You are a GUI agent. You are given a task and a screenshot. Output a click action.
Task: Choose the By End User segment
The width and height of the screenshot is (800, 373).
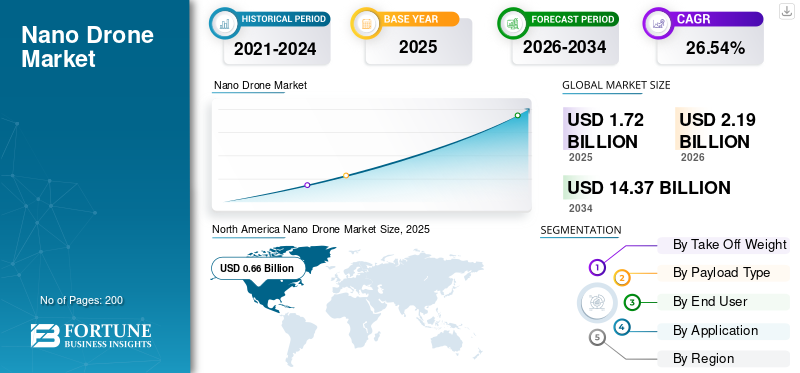coord(710,302)
